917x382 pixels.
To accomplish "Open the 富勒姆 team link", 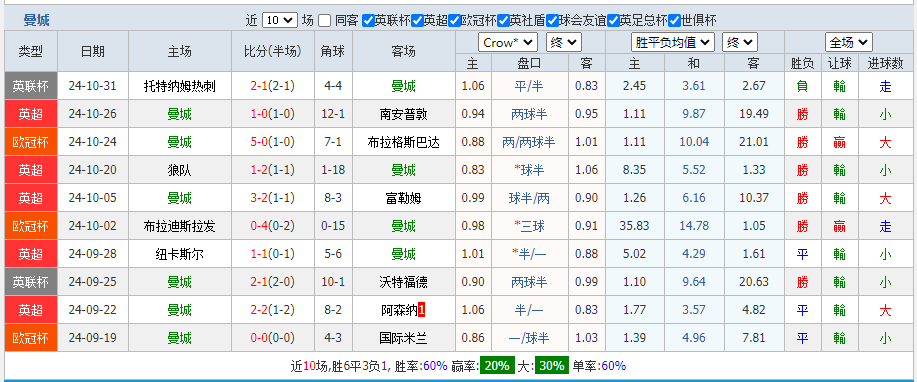I will click(x=404, y=198).
